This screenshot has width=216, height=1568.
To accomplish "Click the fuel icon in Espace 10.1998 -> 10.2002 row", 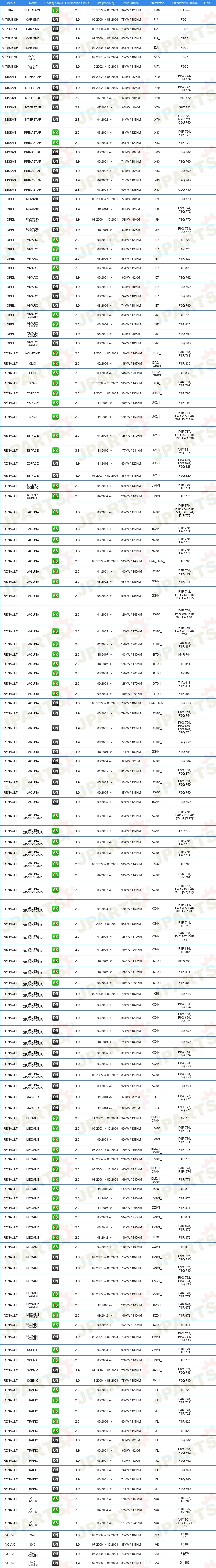I will pyautogui.click(x=55, y=383).
